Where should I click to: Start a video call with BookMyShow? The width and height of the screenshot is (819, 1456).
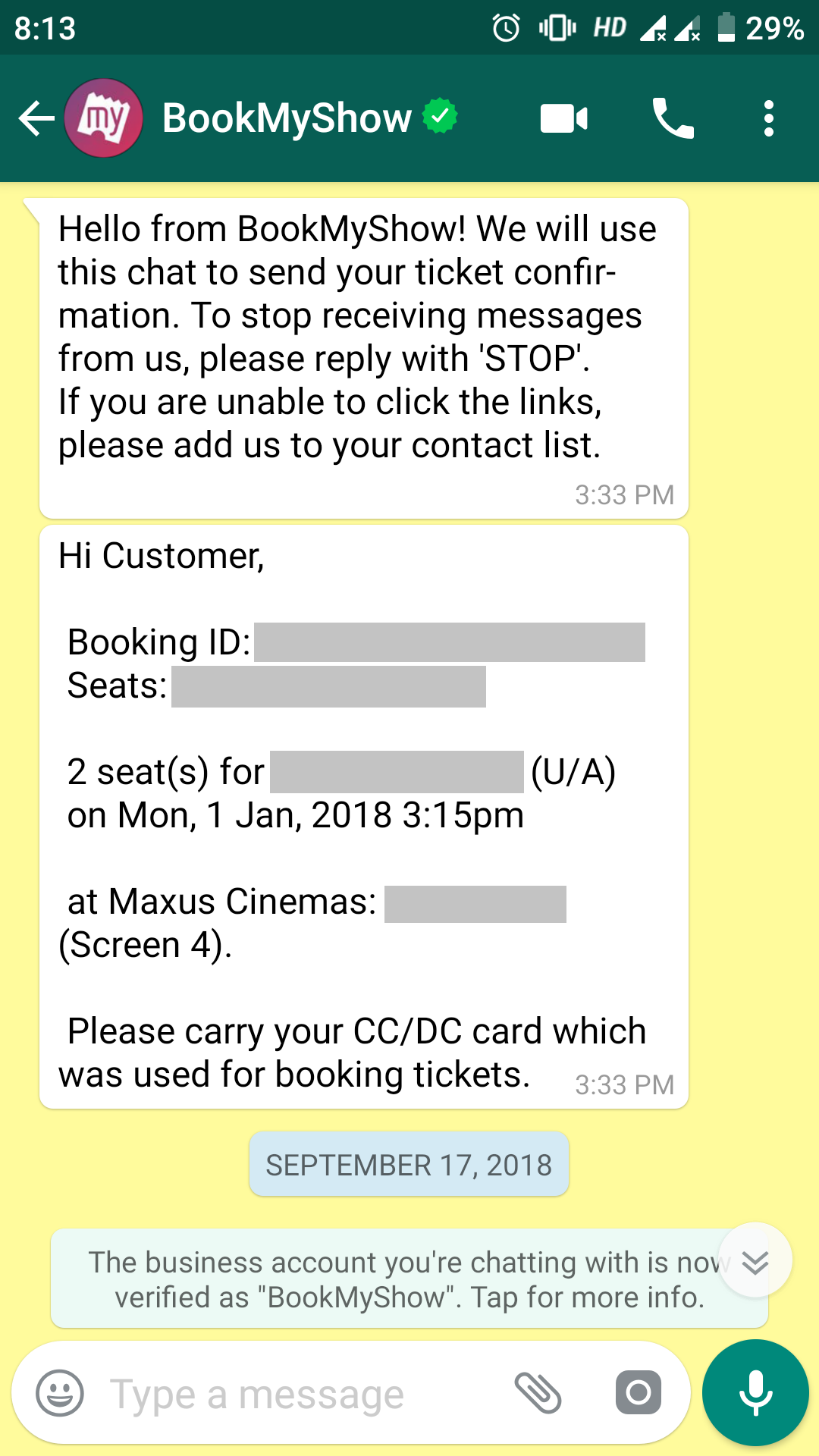[563, 119]
